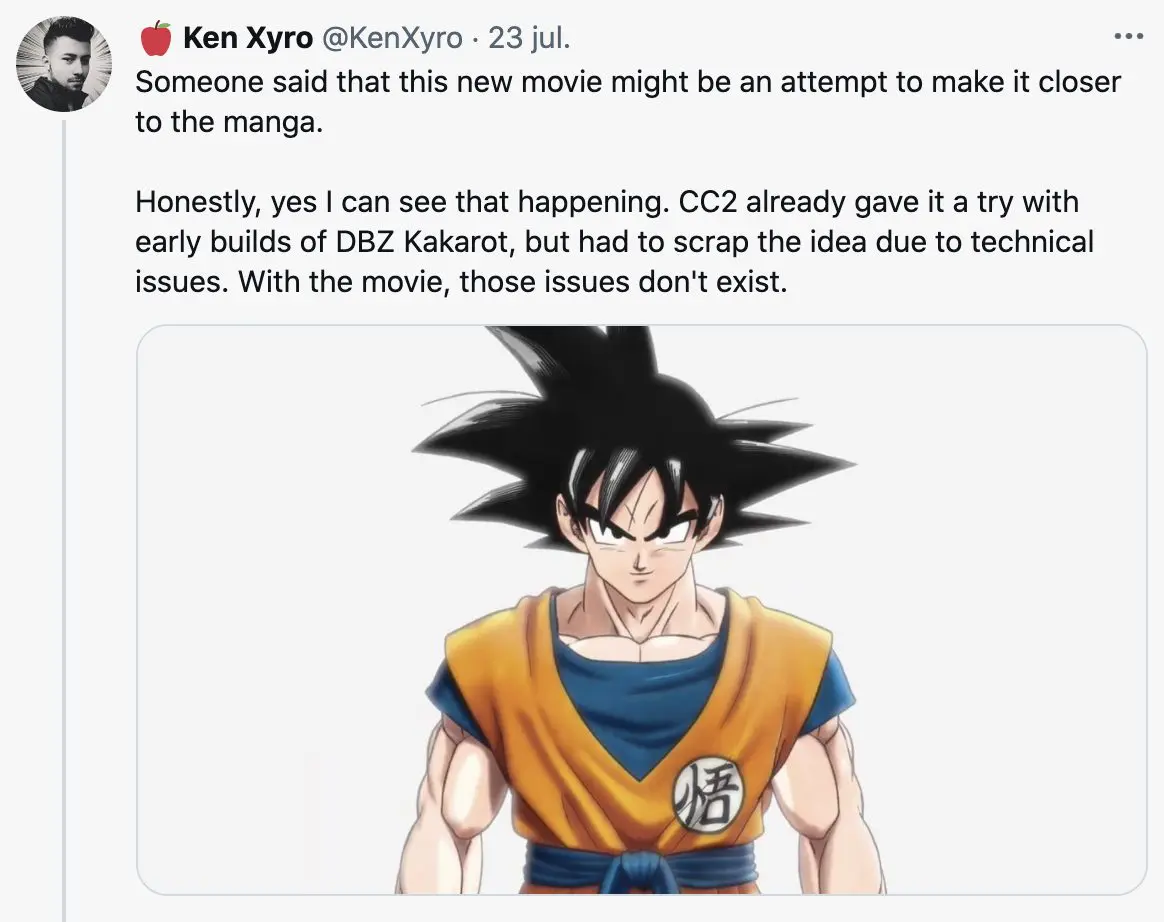Click Goku's face in the attached image
The width and height of the screenshot is (1164, 922).
(x=637, y=540)
